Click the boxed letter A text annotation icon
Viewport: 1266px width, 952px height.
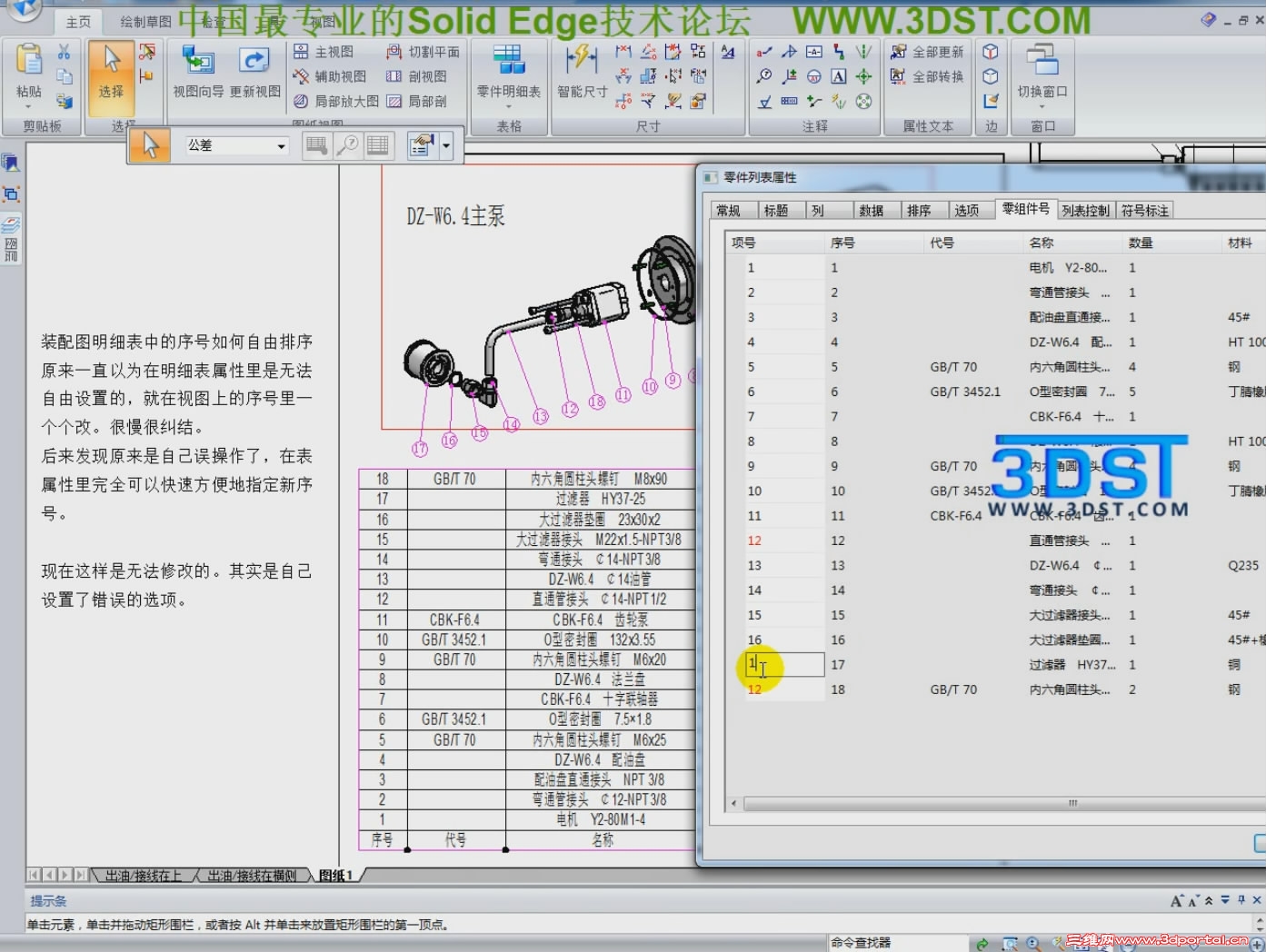pyautogui.click(x=839, y=77)
